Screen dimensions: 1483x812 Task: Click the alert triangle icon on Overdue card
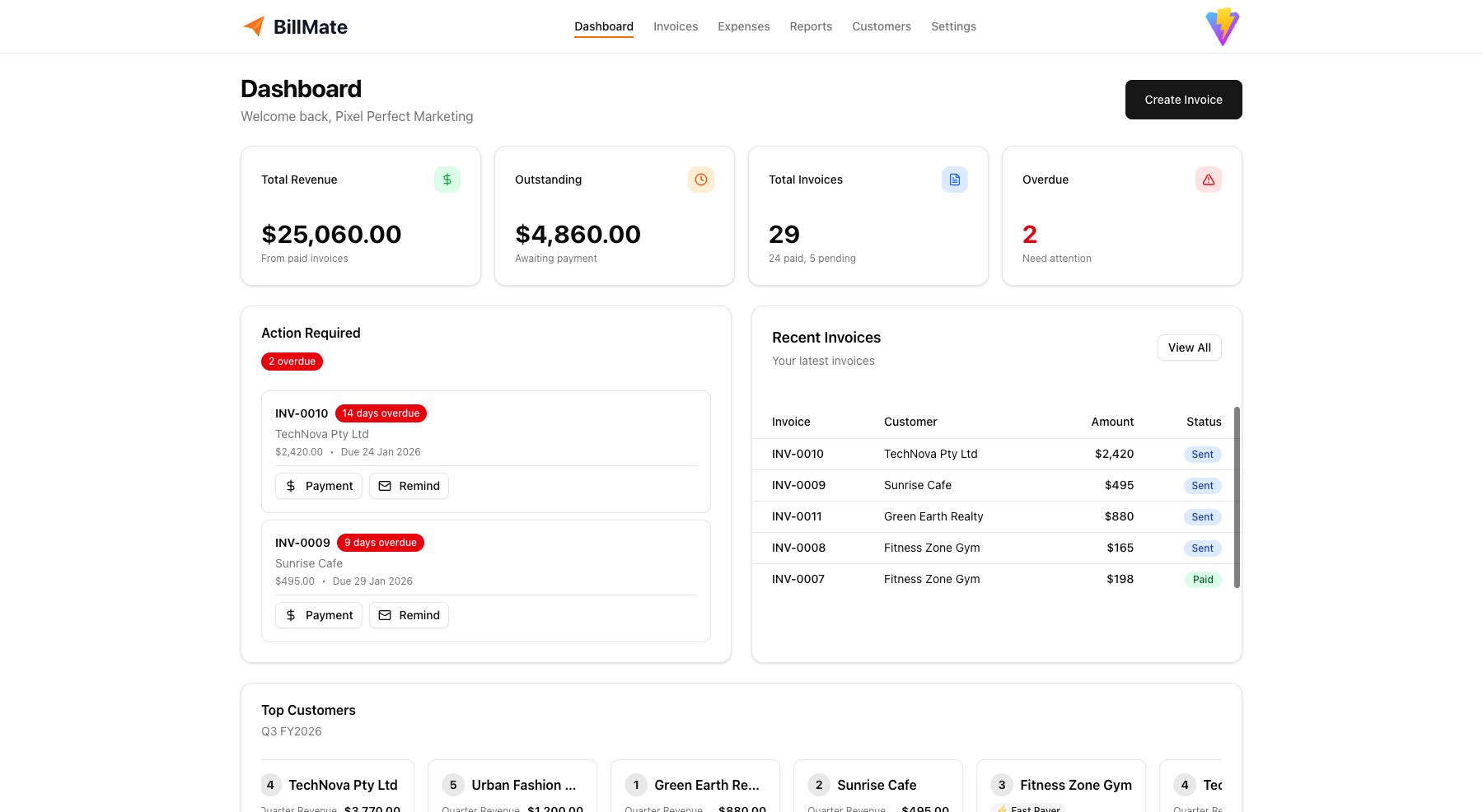tap(1209, 180)
